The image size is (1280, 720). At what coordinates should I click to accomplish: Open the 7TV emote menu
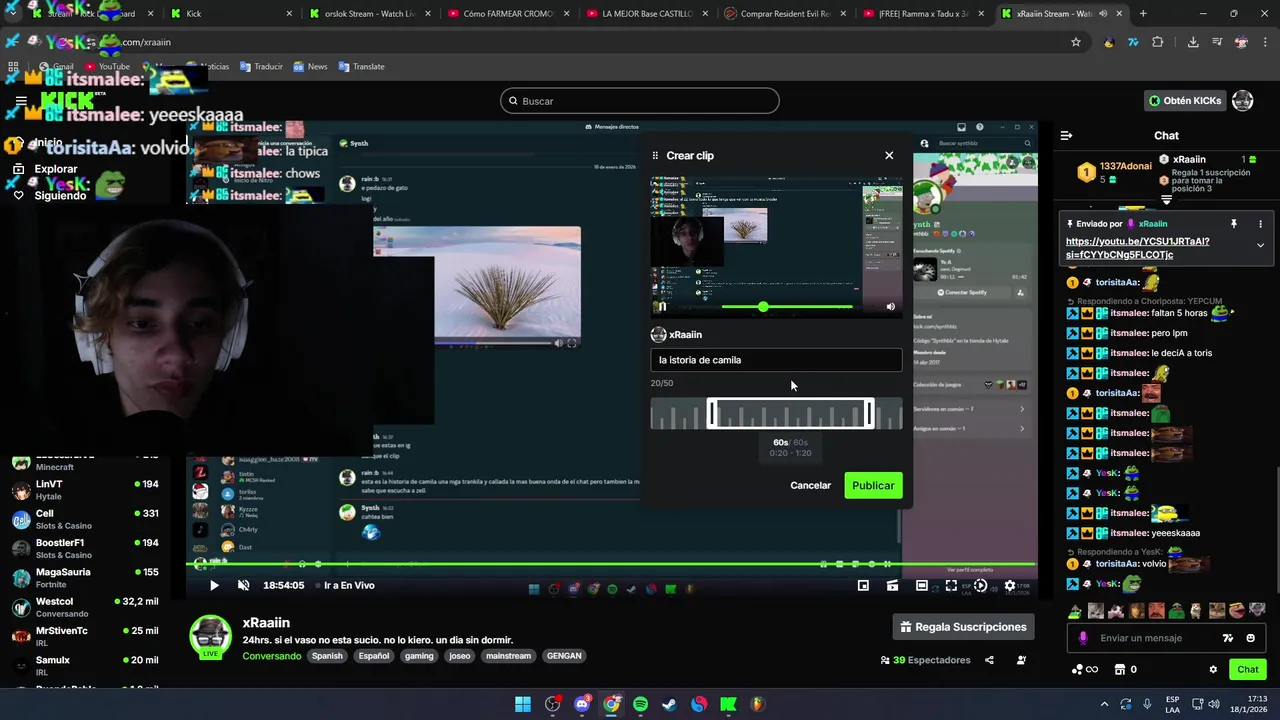point(1228,638)
